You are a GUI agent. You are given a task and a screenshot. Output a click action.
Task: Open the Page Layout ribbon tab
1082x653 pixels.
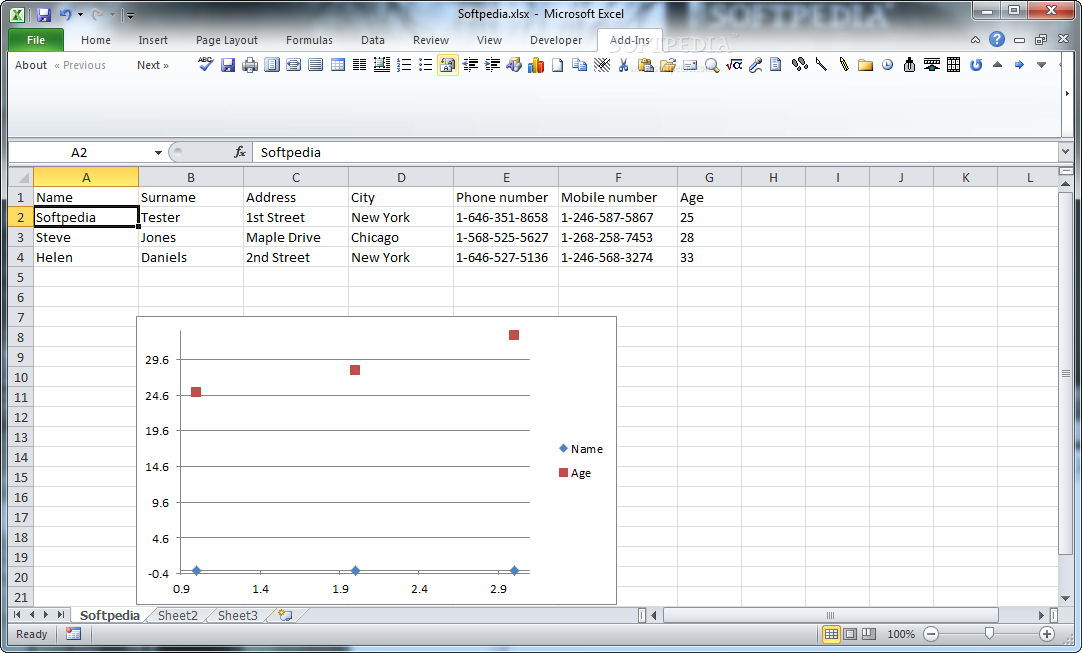[x=226, y=40]
